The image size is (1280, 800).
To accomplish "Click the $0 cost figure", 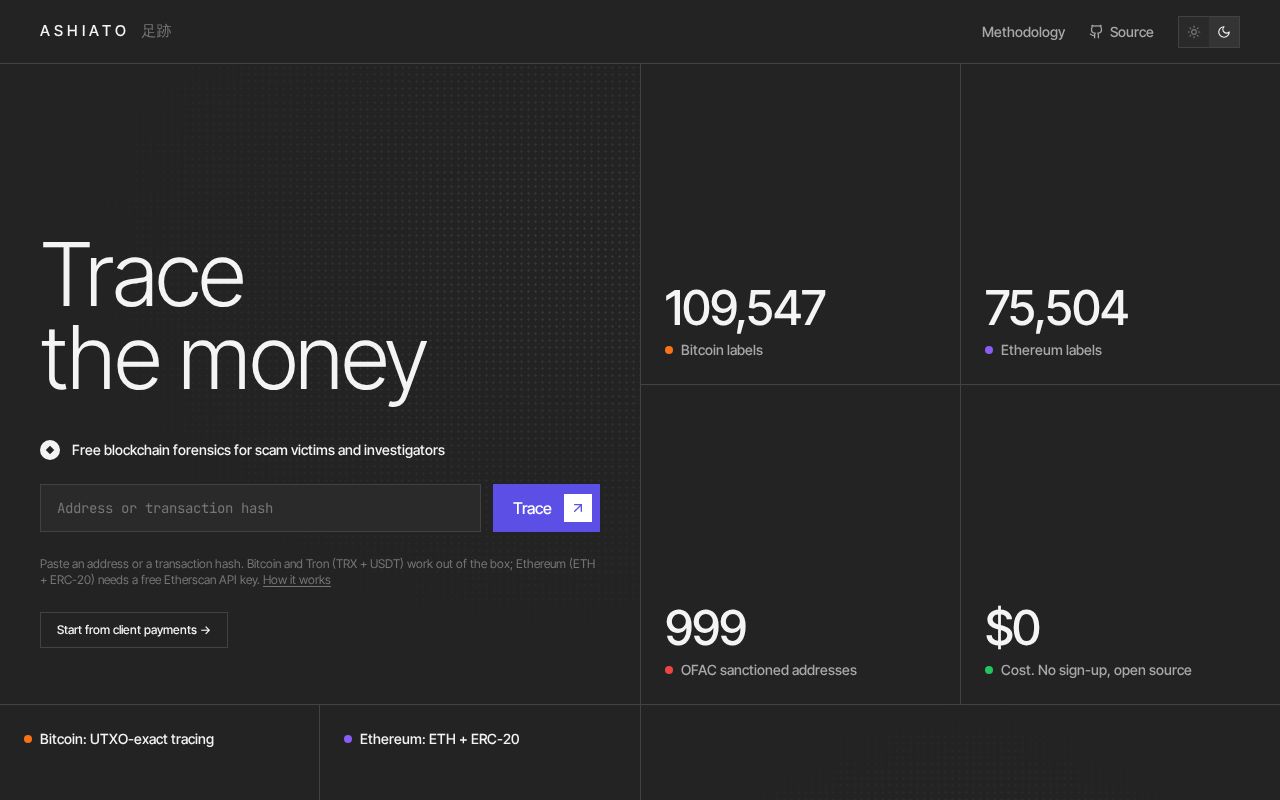I will coord(1012,628).
